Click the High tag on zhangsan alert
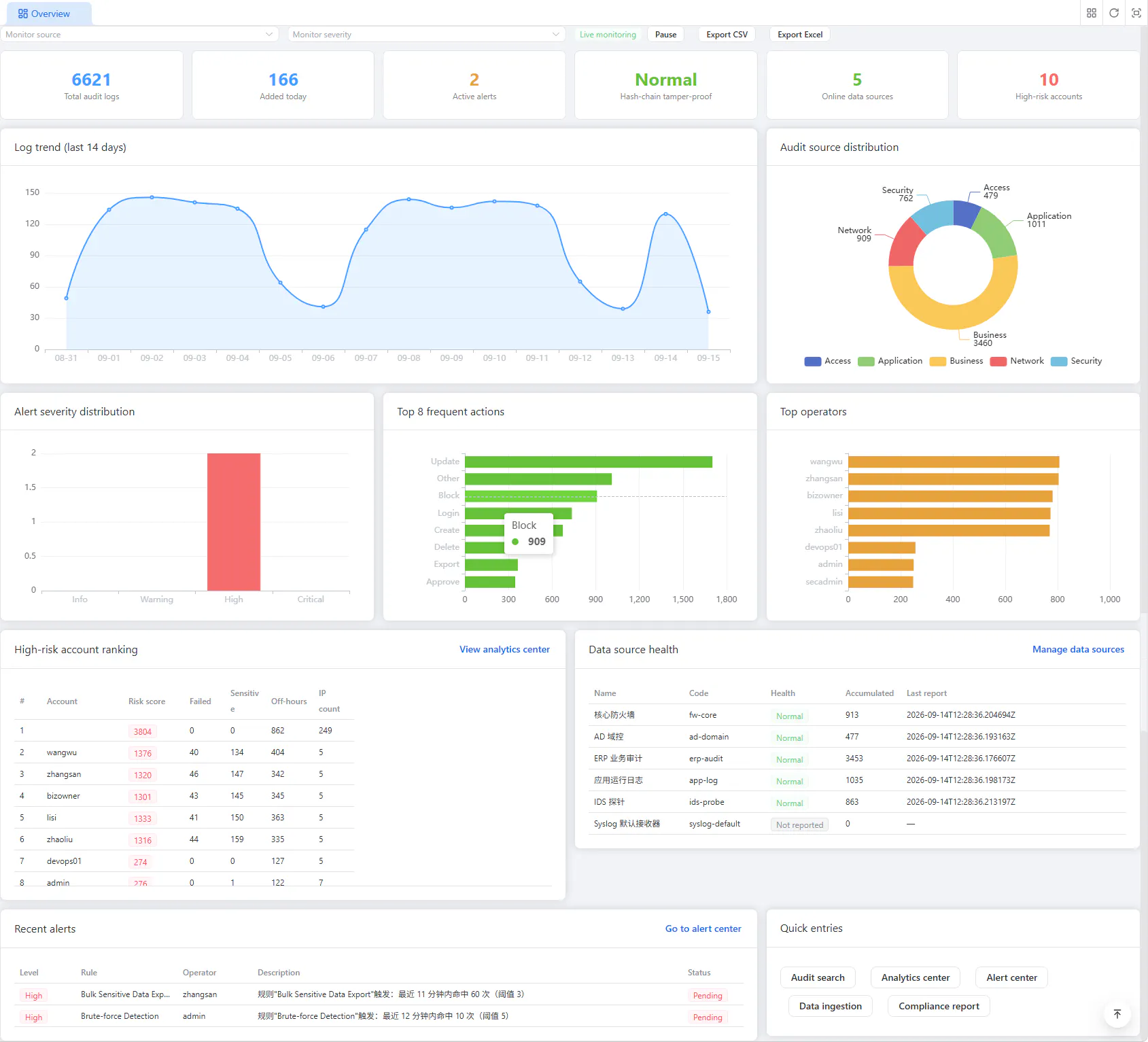The image size is (1148, 1042). pos(33,996)
